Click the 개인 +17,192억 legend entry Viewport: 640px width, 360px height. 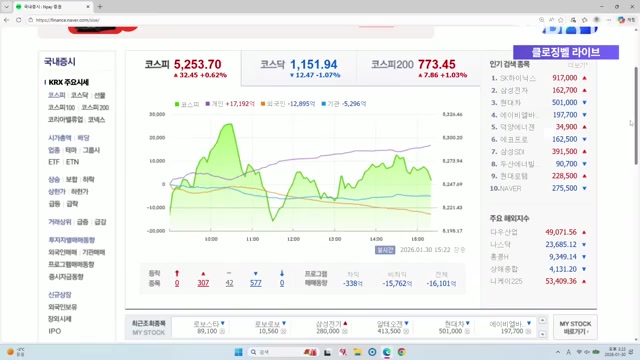point(230,104)
